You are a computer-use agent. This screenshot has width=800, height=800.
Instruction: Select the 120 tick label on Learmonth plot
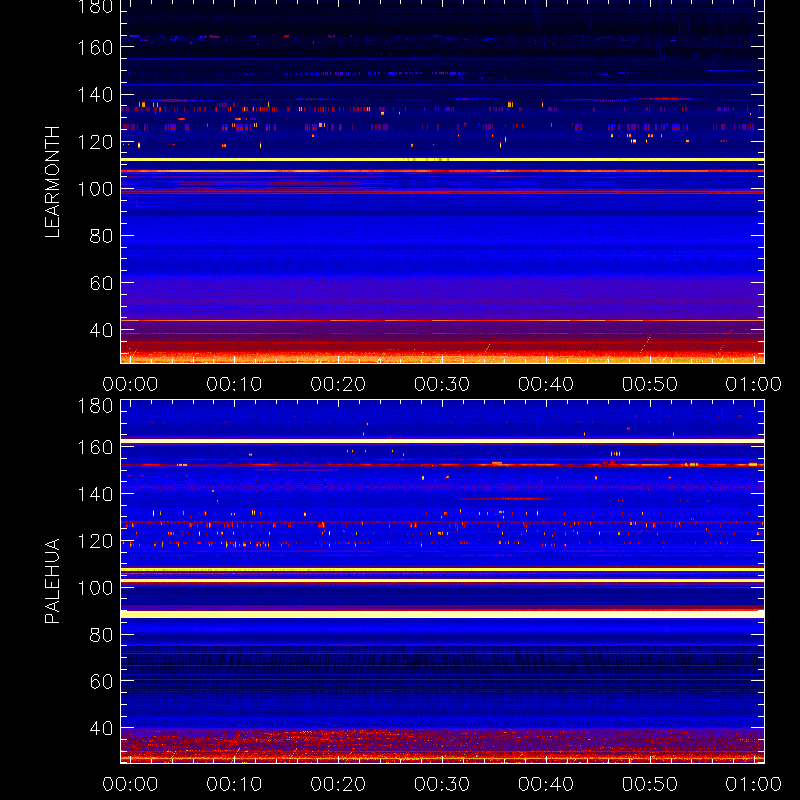[95, 142]
